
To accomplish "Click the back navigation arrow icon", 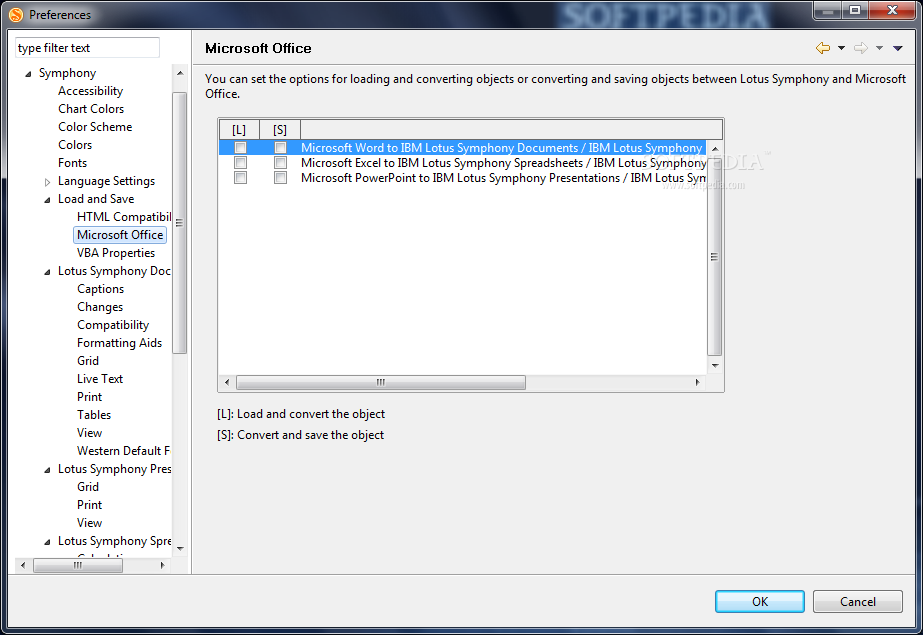I will (x=823, y=48).
